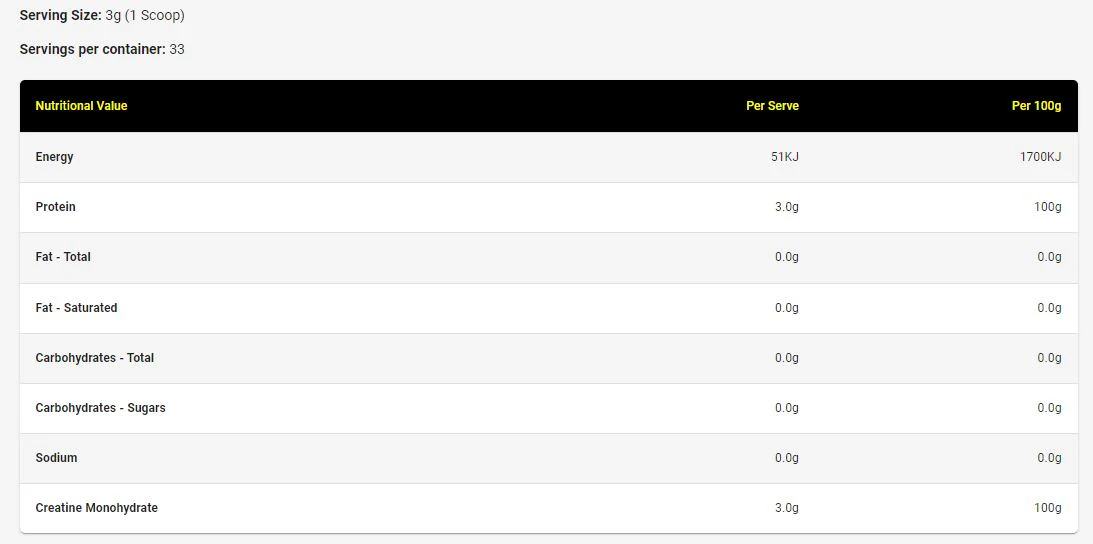The width and height of the screenshot is (1093, 544).
Task: Click the Serving Size text line
Action: coord(102,16)
